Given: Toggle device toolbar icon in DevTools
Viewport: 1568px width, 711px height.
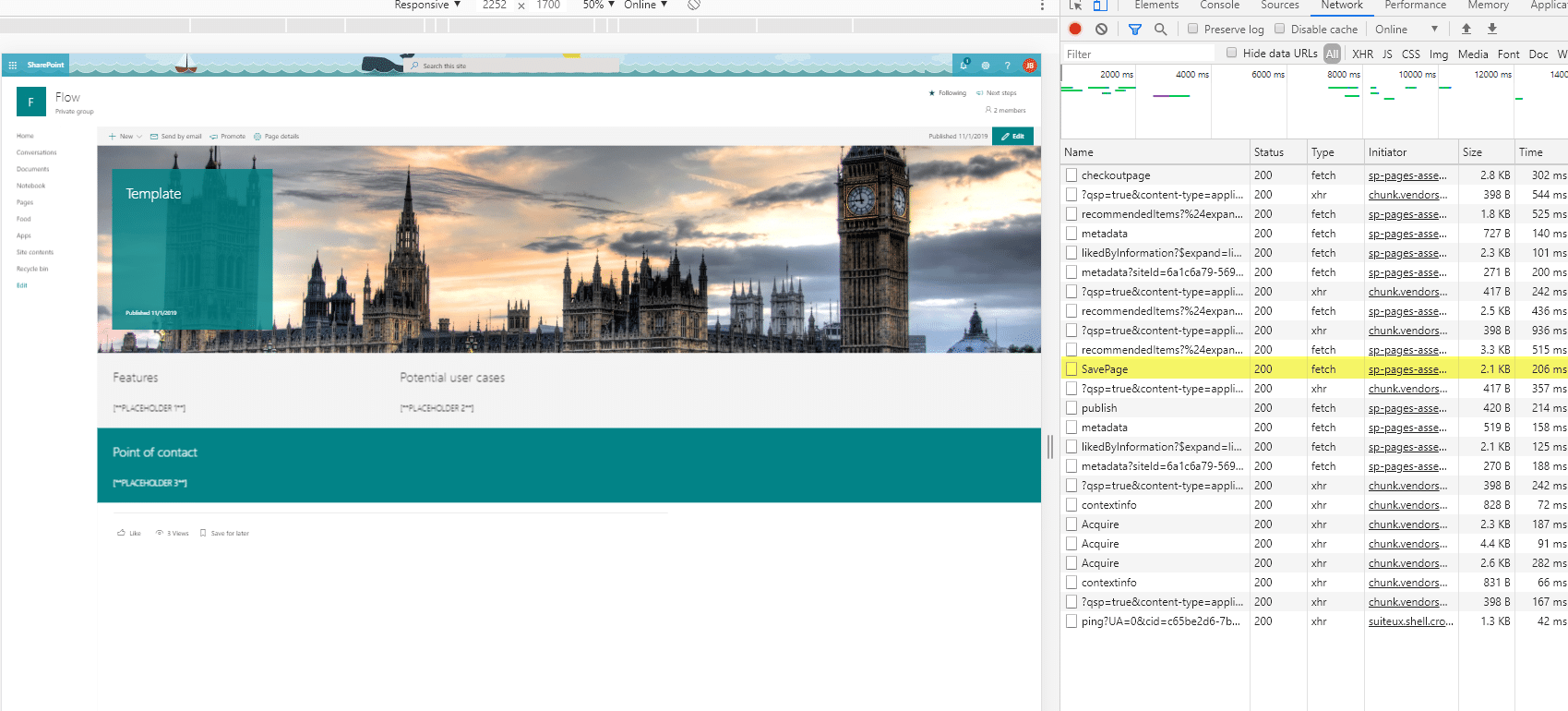Looking at the screenshot, I should (x=1100, y=5).
